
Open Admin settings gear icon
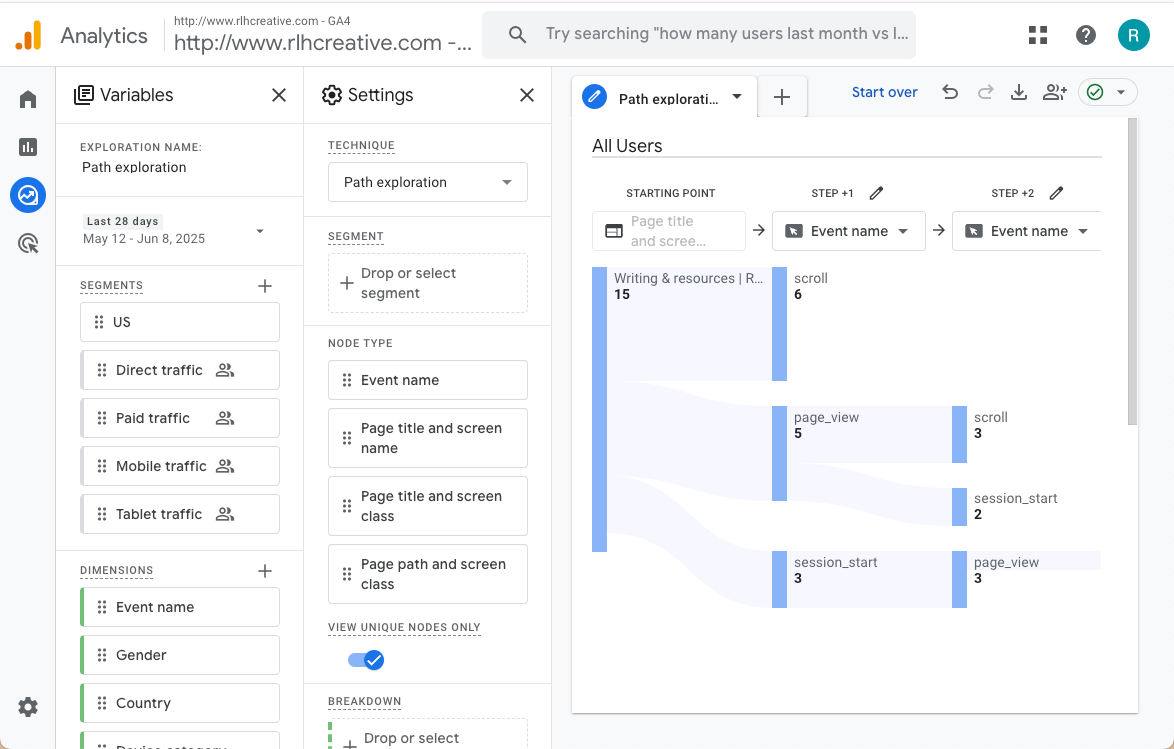point(28,707)
